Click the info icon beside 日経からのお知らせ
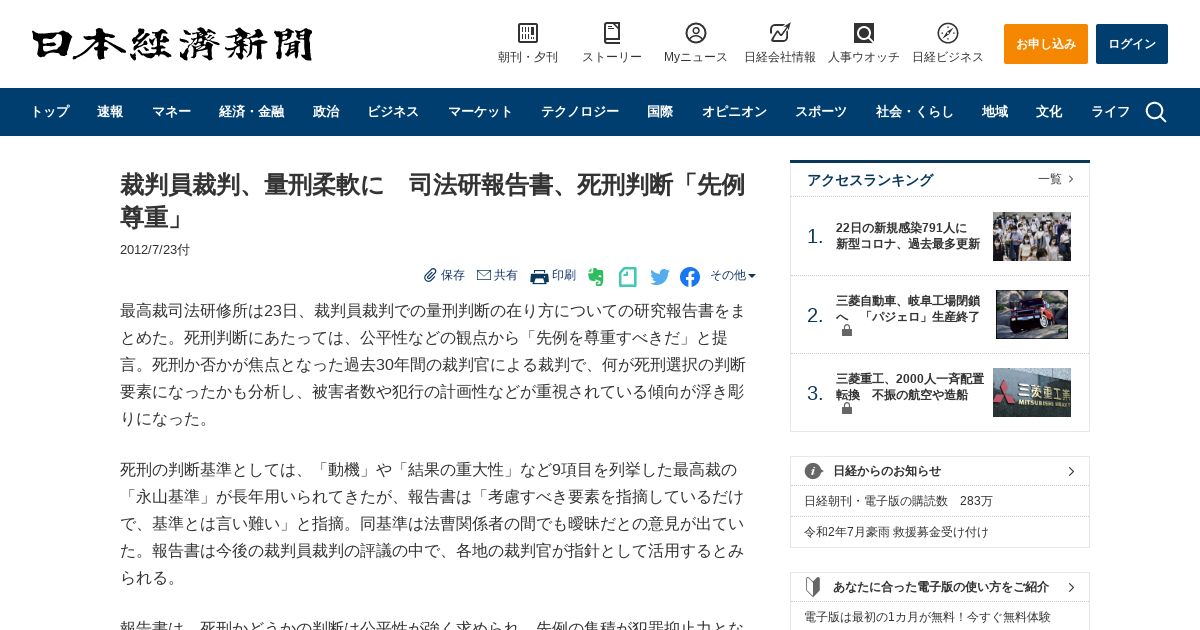This screenshot has width=1200, height=630. click(814, 471)
